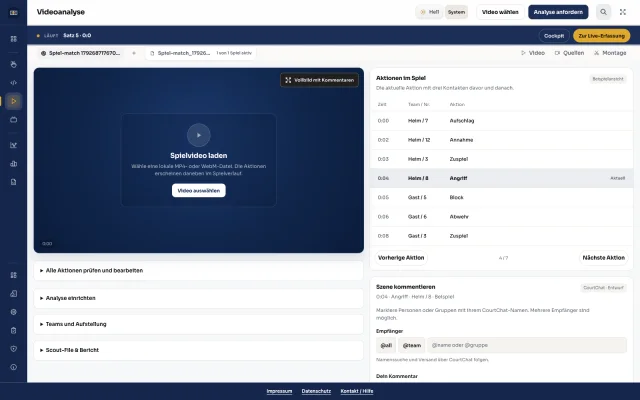640x400 pixels.
Task: Switch theme to Hell
Action: click(x=430, y=12)
